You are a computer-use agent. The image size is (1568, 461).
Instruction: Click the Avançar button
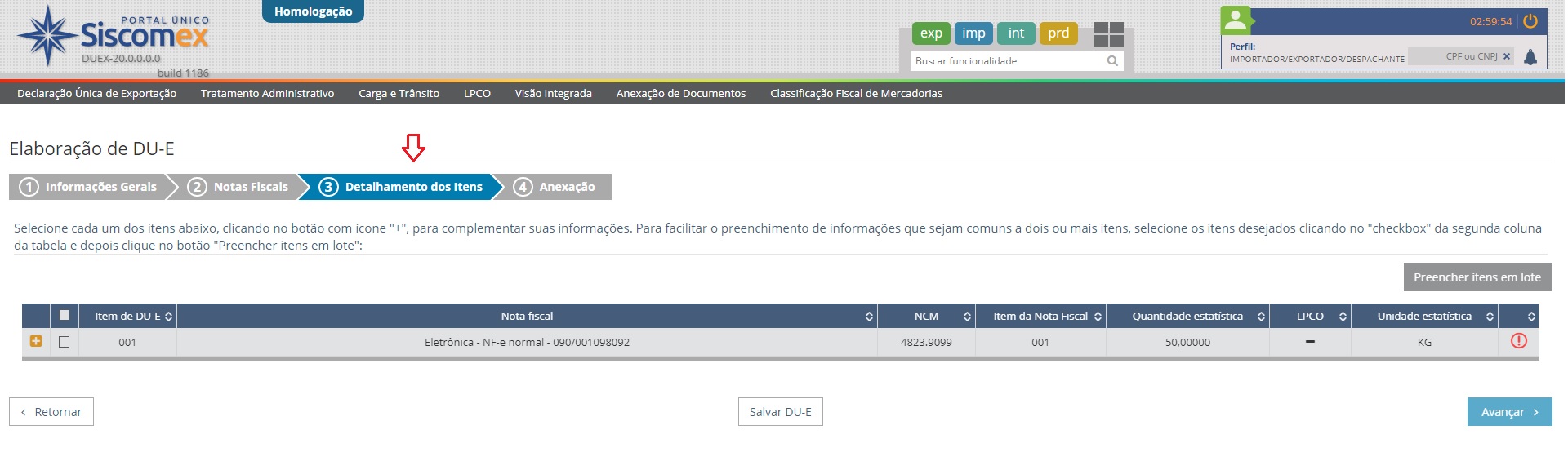(1509, 412)
